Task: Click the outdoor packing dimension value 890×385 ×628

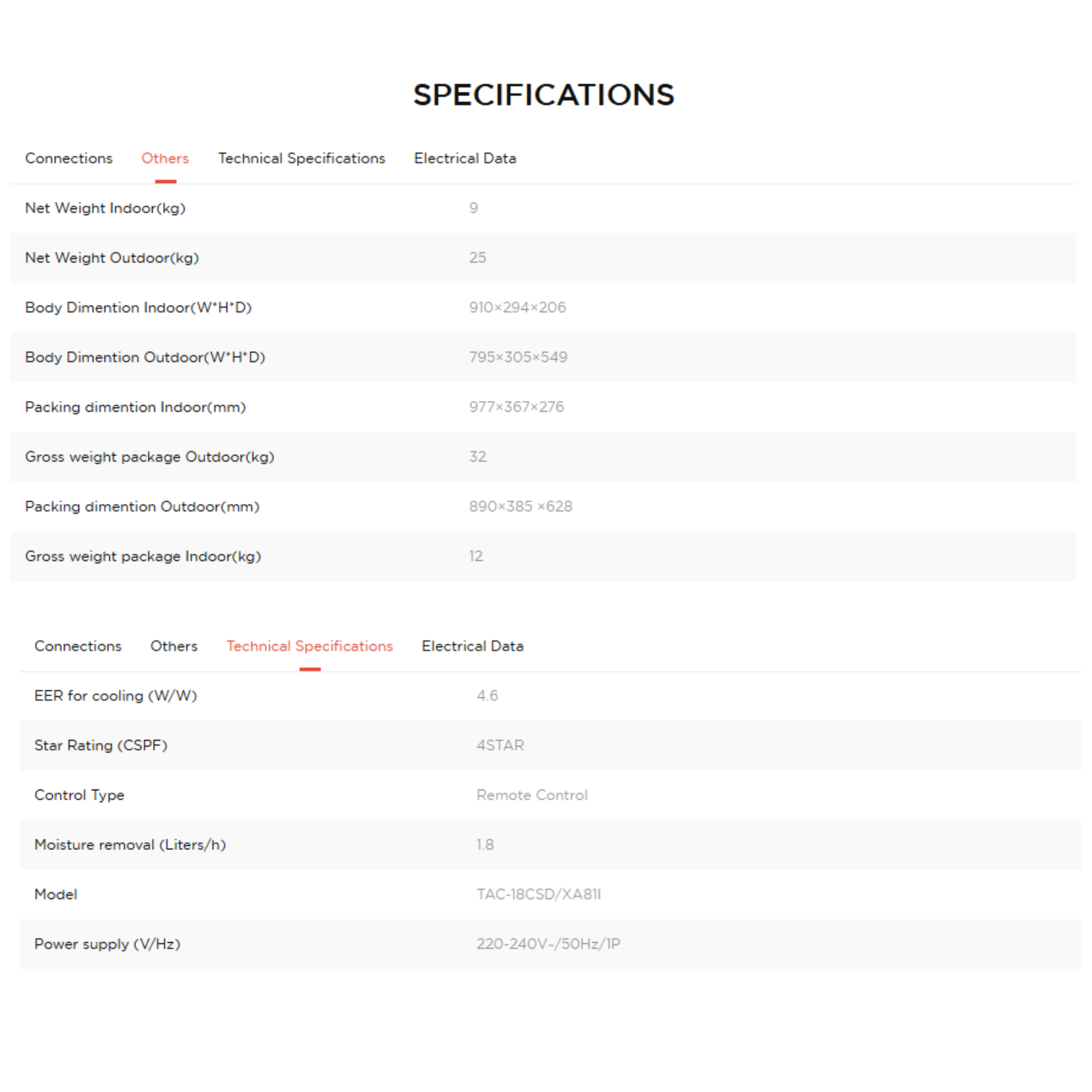Action: click(520, 507)
